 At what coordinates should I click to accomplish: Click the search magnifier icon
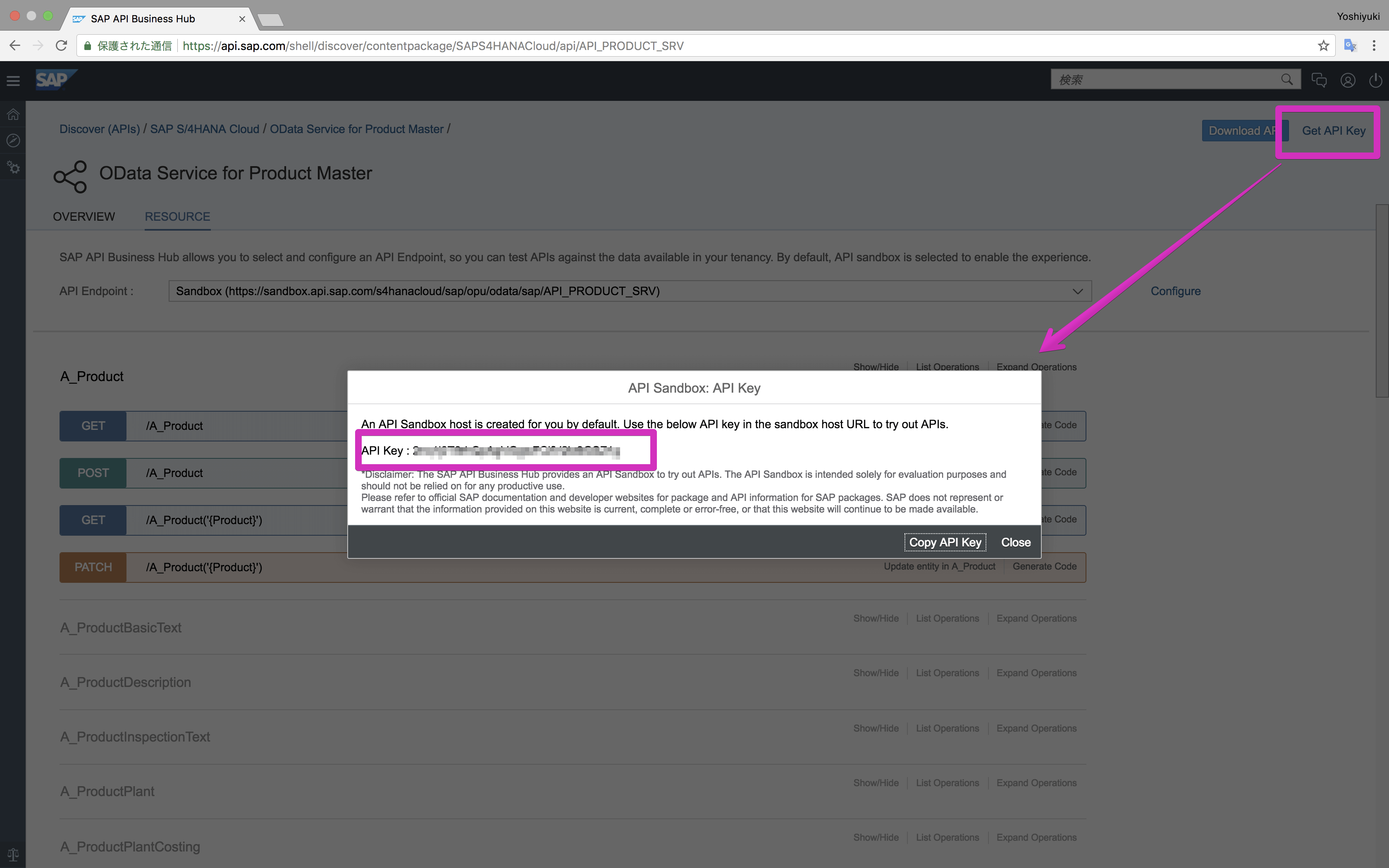pyautogui.click(x=1287, y=80)
